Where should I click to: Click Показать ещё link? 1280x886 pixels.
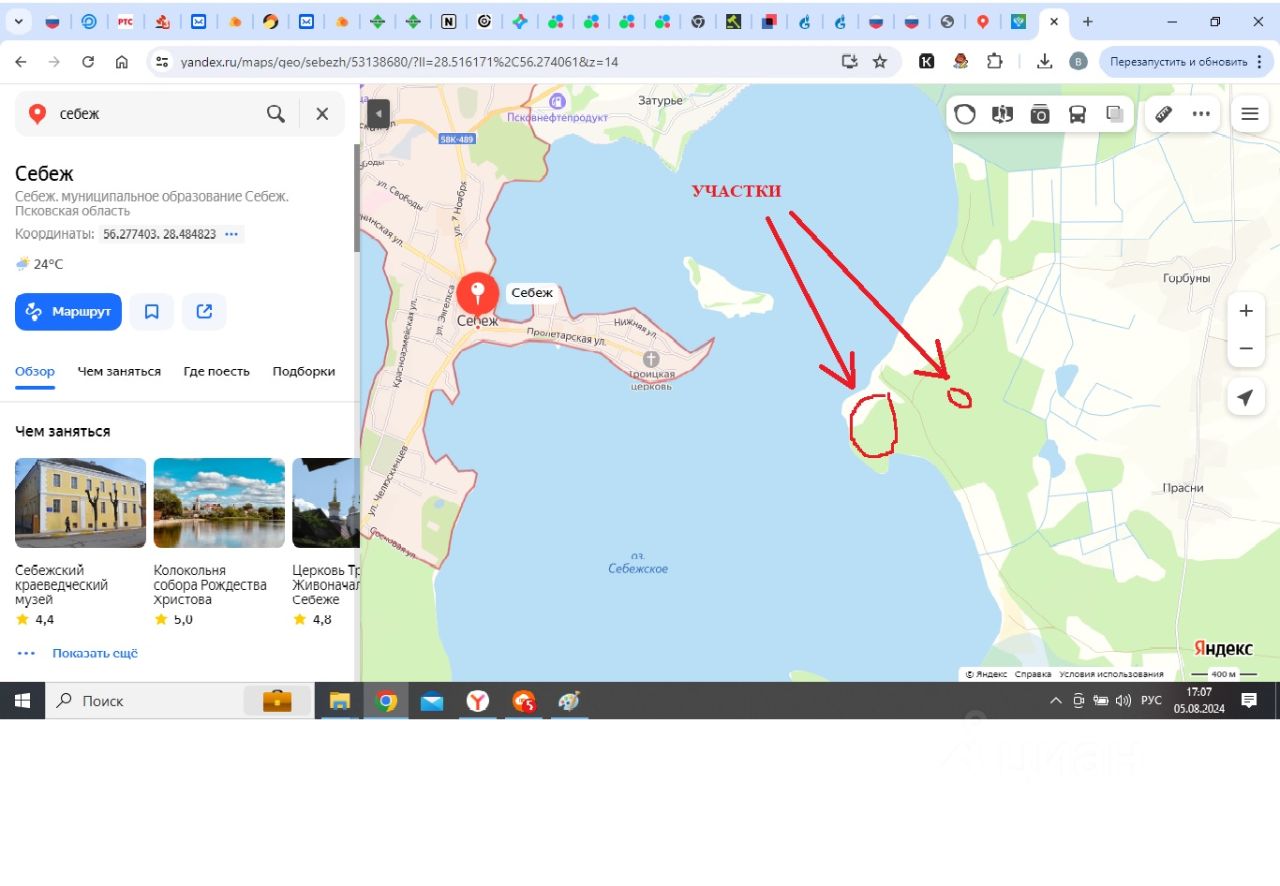tap(95, 653)
